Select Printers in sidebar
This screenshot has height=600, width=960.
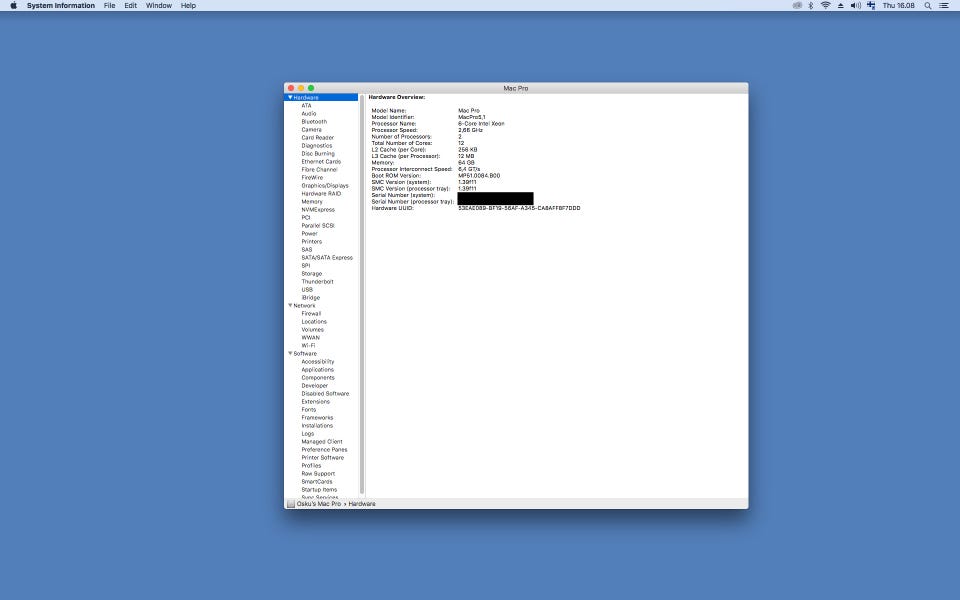(x=311, y=242)
